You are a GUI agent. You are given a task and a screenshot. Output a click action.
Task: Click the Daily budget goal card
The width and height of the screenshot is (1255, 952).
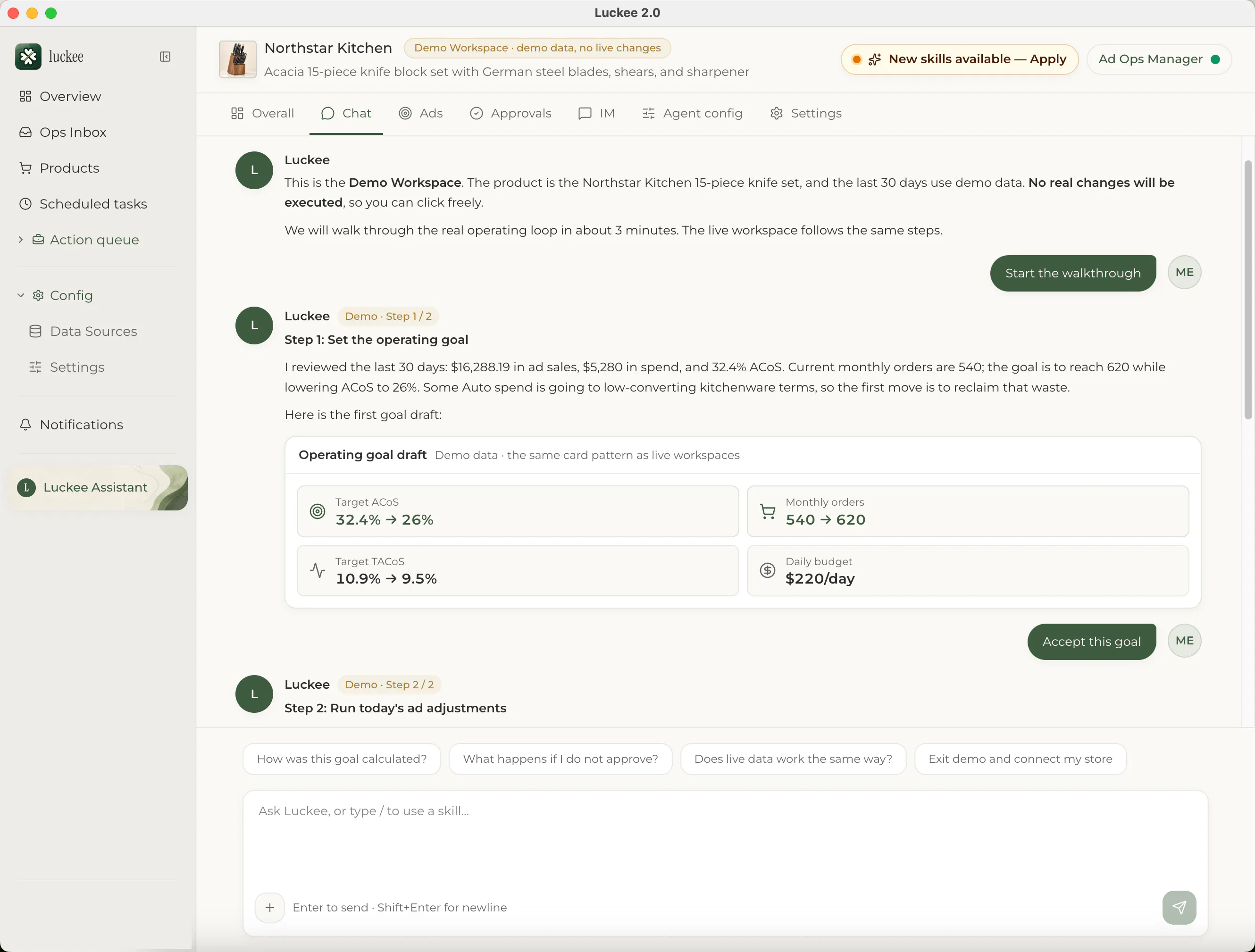point(968,571)
